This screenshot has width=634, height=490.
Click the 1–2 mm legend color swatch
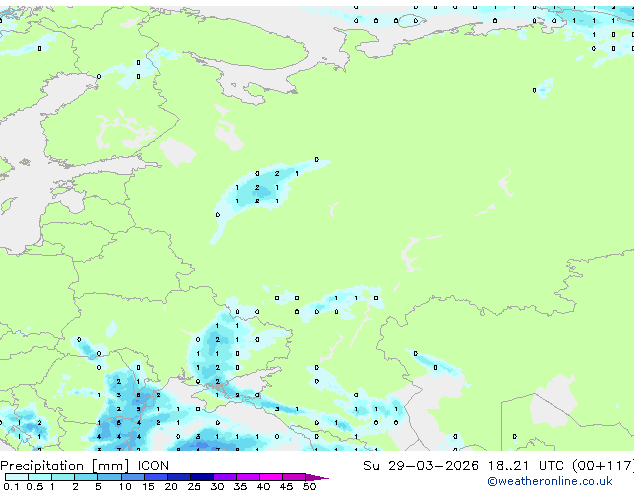point(63,477)
